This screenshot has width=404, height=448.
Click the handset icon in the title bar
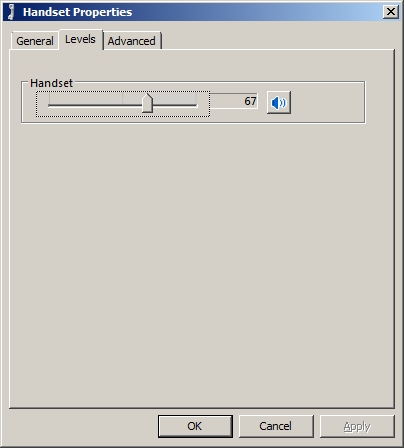pyautogui.click(x=11, y=12)
